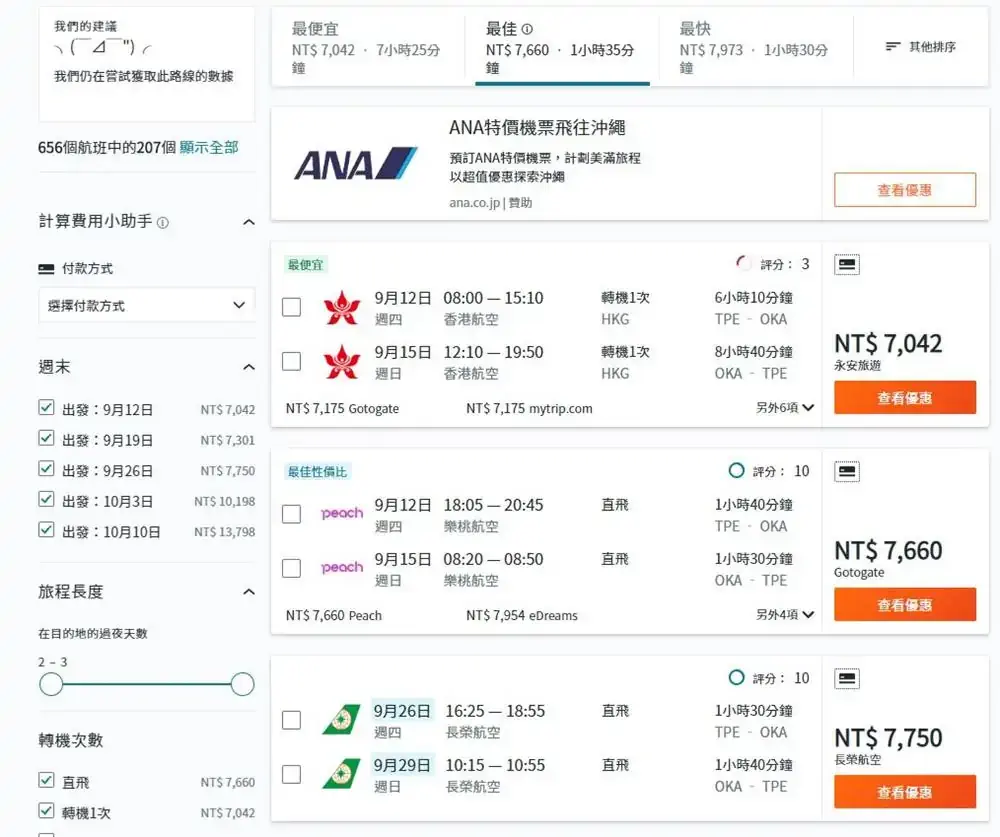
Task: Click the 最便宜 green tag
Action: click(305, 265)
